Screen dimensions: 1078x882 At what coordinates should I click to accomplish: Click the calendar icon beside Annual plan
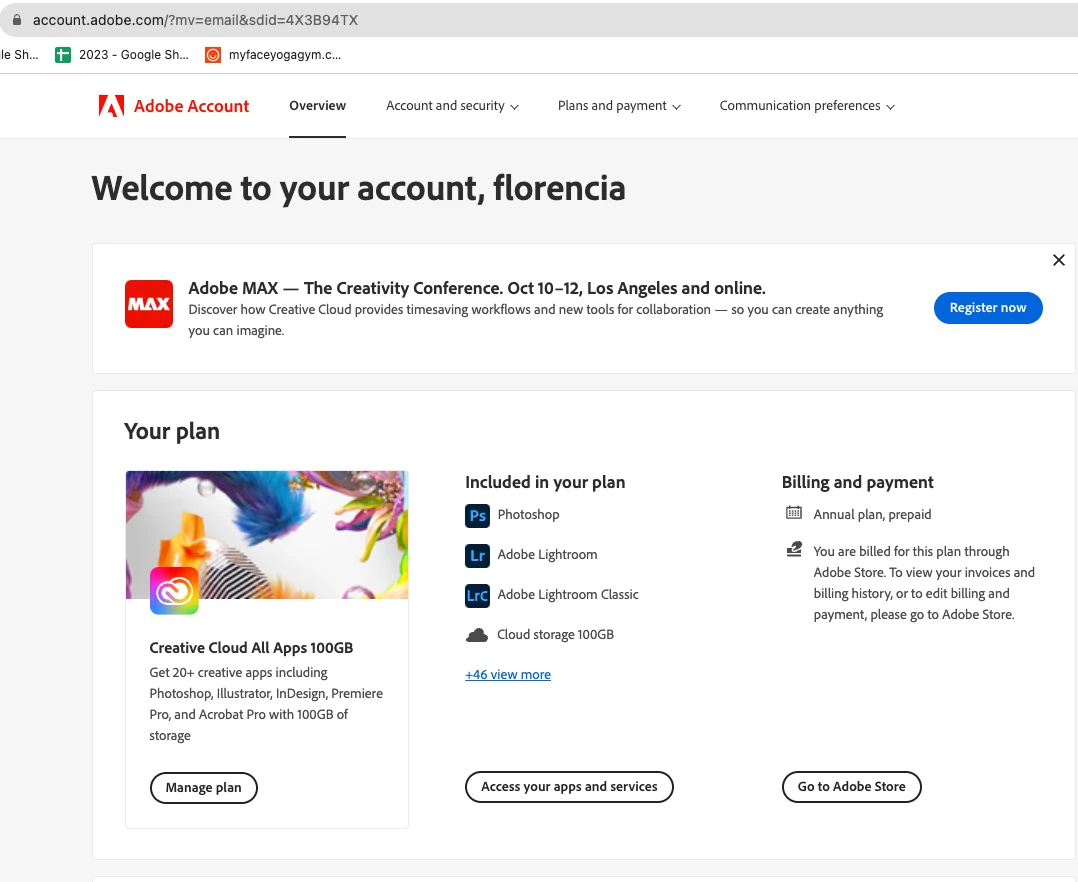[794, 513]
